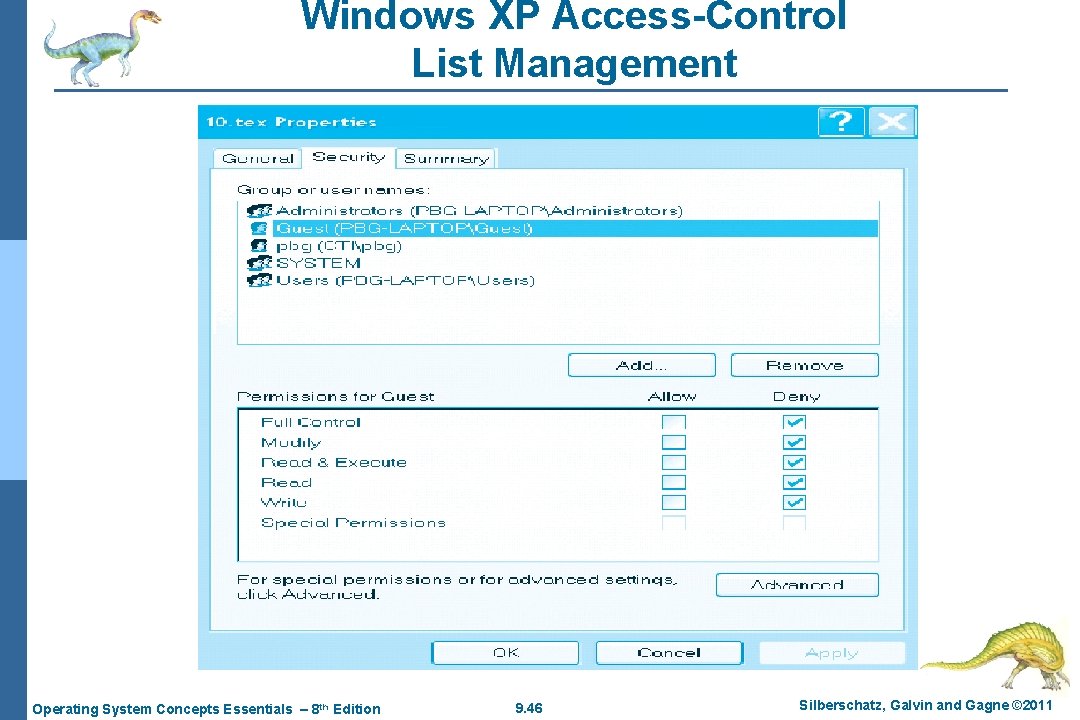Click the Read & Execute permission label
Image resolution: width=1080 pixels, height=720 pixels.
pyautogui.click(x=333, y=462)
